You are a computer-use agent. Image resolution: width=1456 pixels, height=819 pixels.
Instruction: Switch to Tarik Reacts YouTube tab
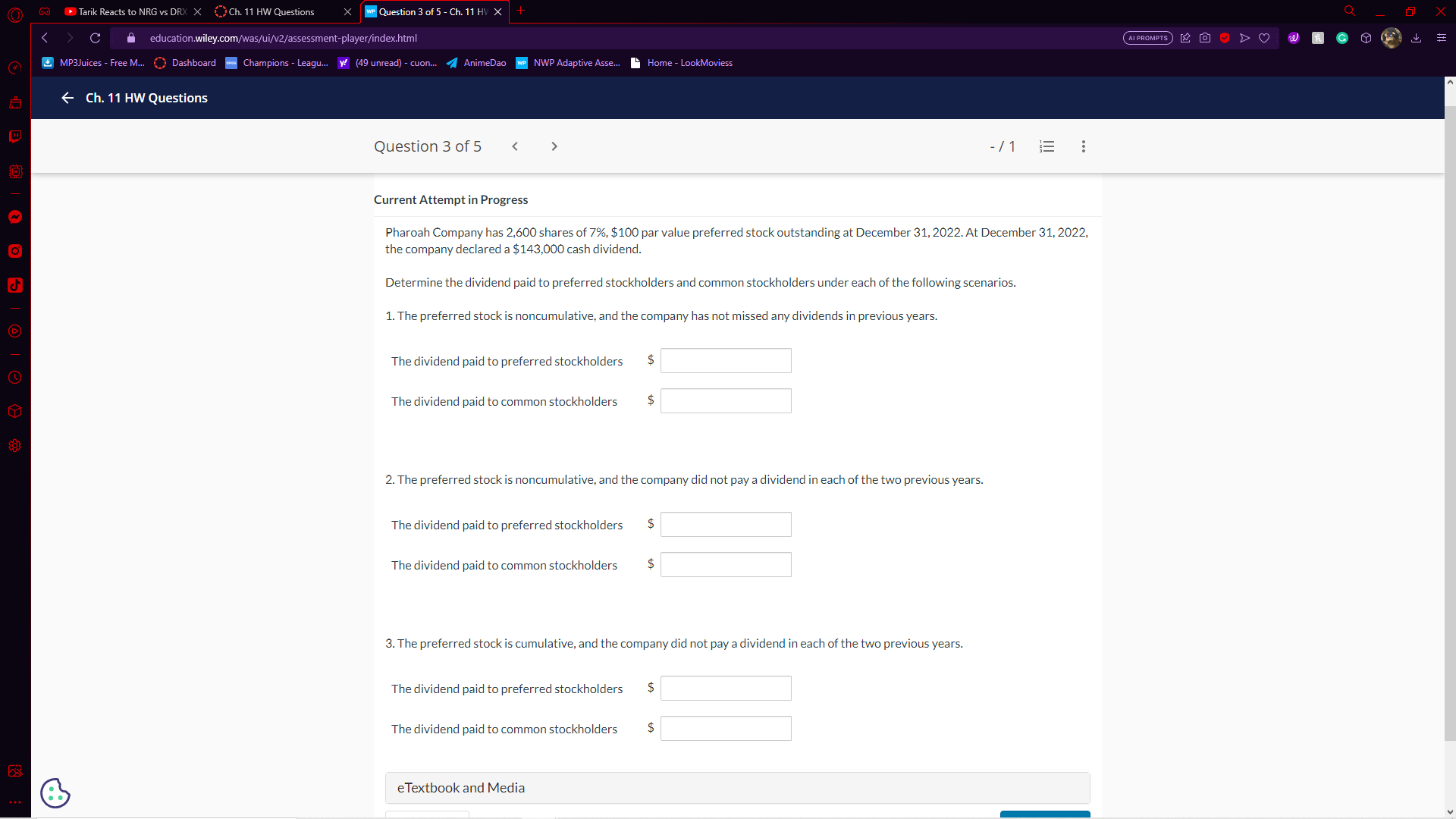click(129, 11)
